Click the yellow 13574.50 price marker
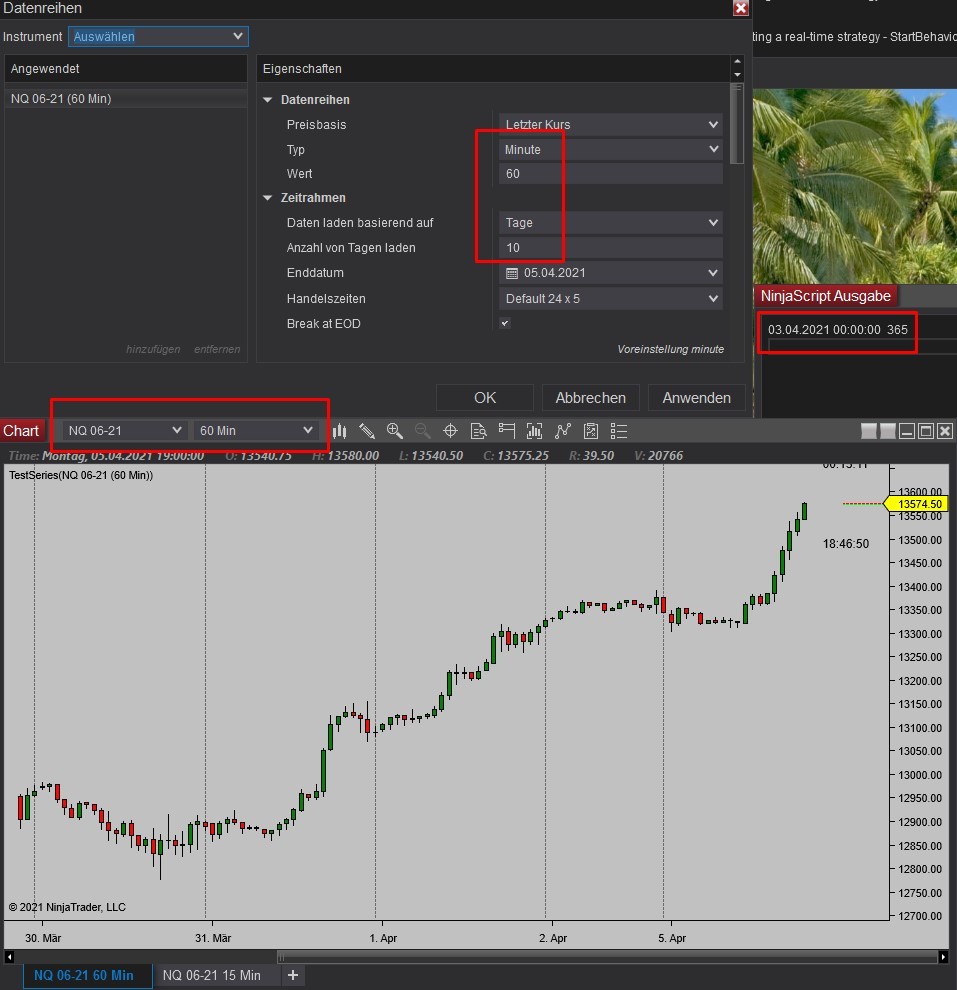This screenshot has width=957, height=990. tap(916, 504)
